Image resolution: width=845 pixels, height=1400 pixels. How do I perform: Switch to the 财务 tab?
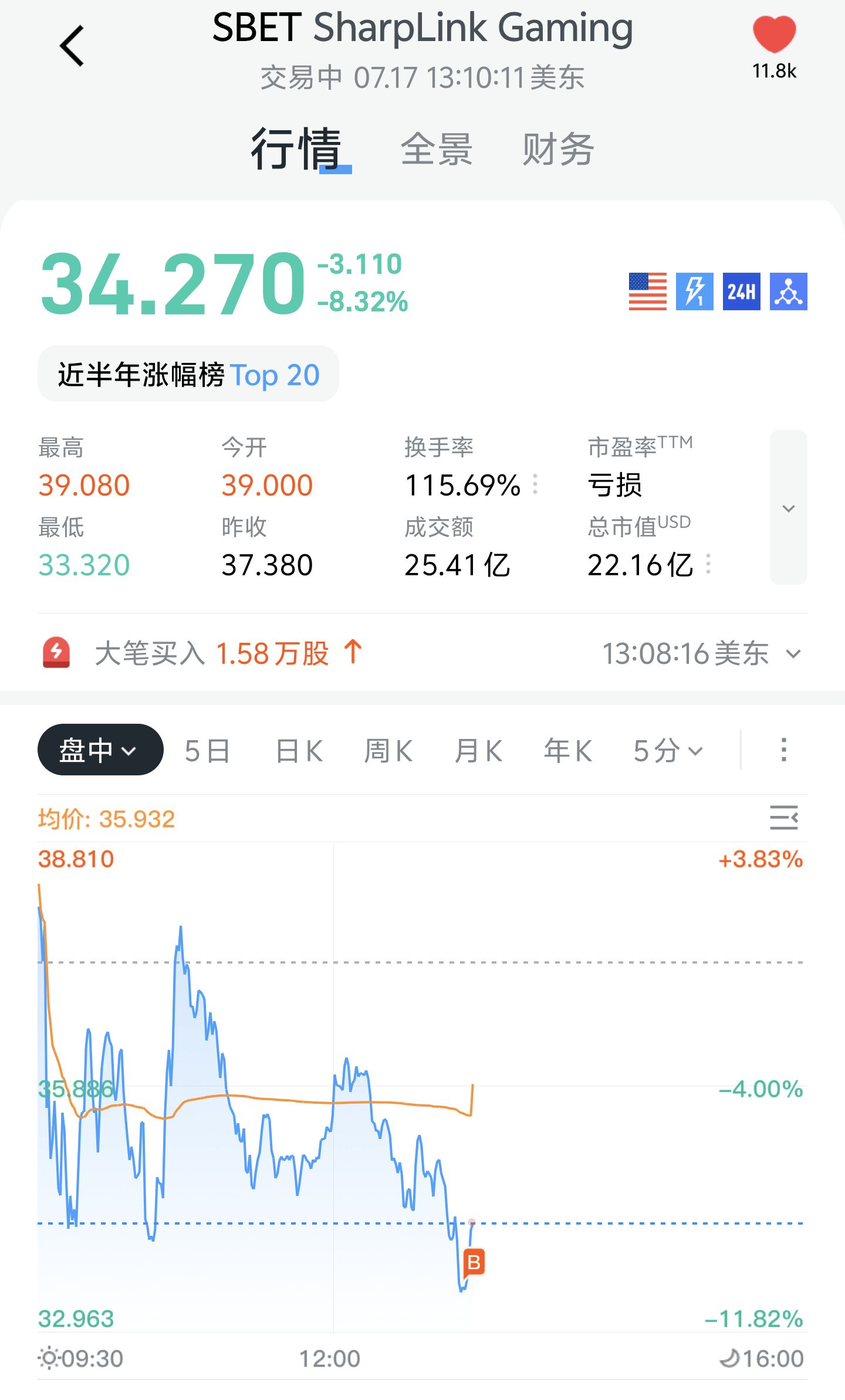coord(558,149)
